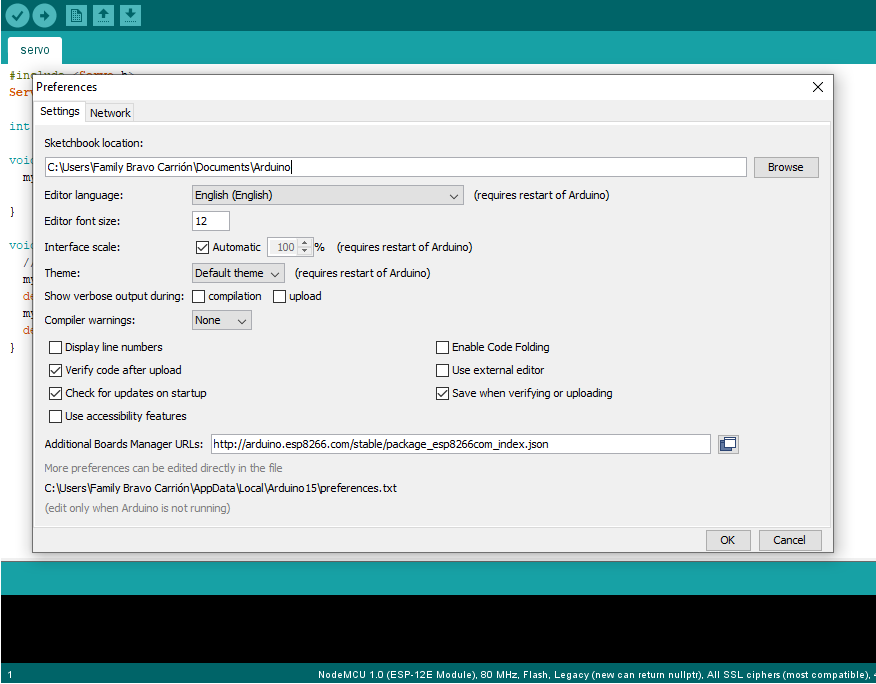Viewport: 876px width, 684px height.
Task: Open the Theme dropdown
Action: [238, 273]
